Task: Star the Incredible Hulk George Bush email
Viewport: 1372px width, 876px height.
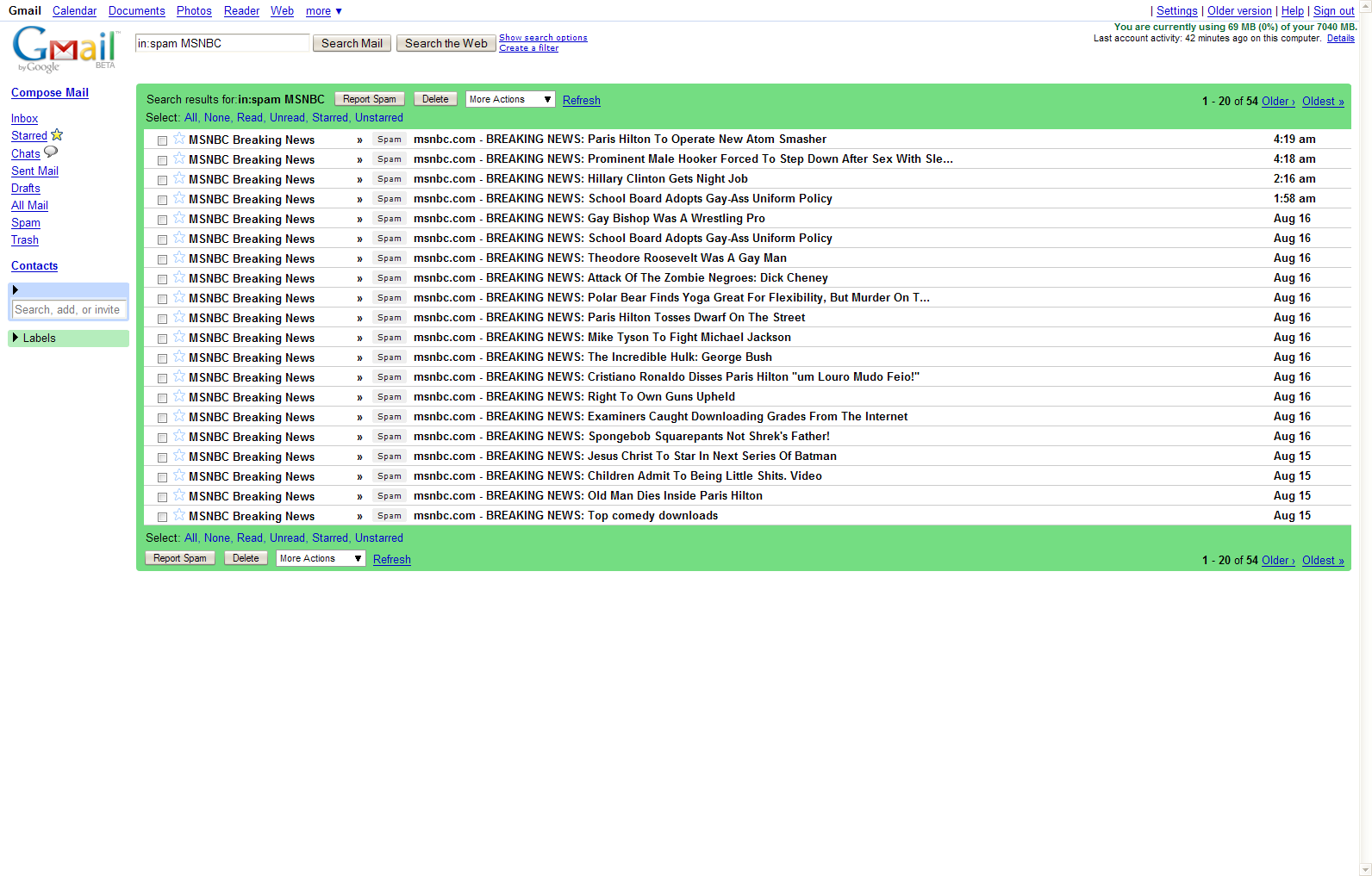Action: [x=179, y=356]
